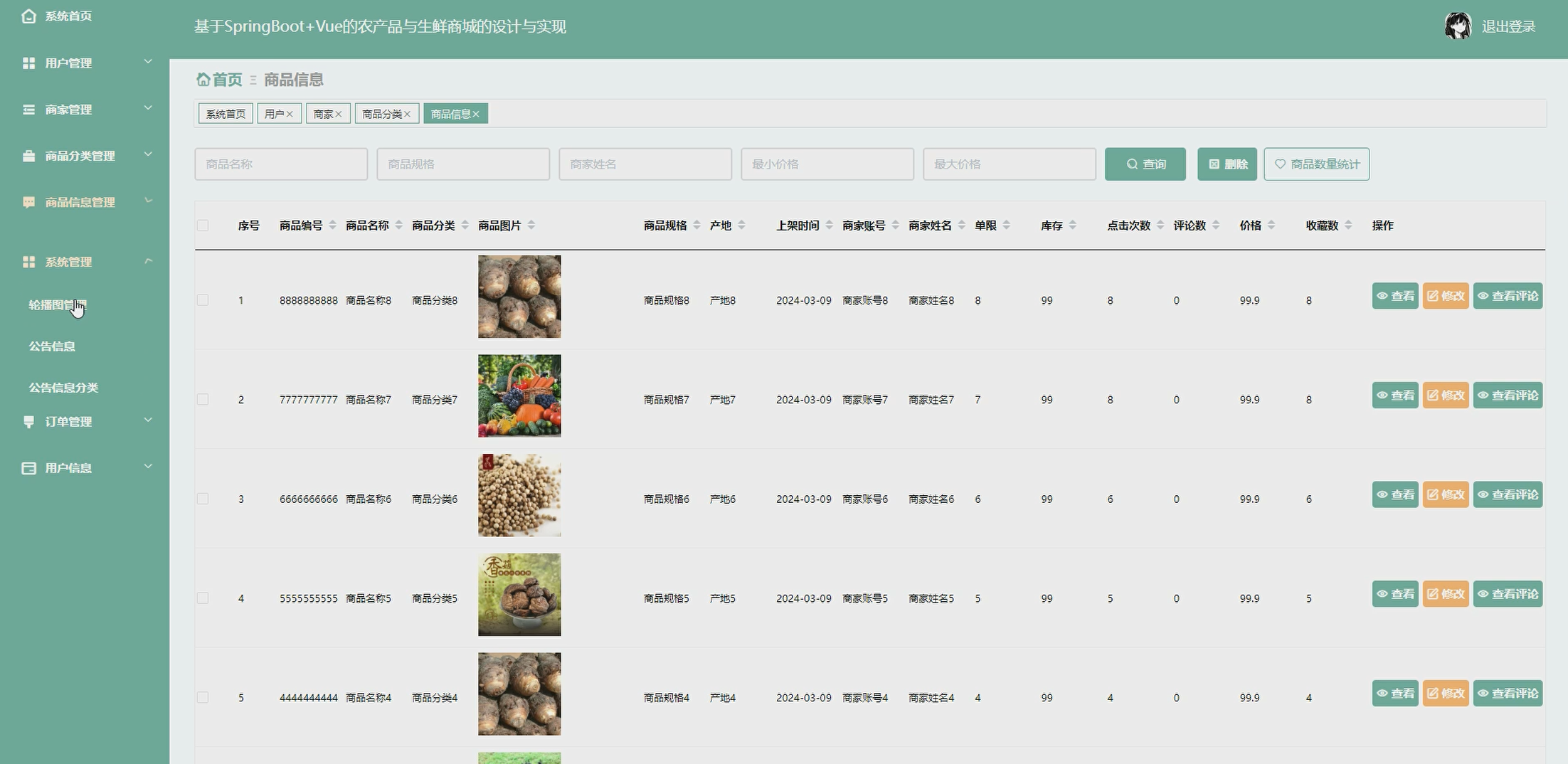
Task: Click the user avatar in the header
Action: (x=1458, y=26)
